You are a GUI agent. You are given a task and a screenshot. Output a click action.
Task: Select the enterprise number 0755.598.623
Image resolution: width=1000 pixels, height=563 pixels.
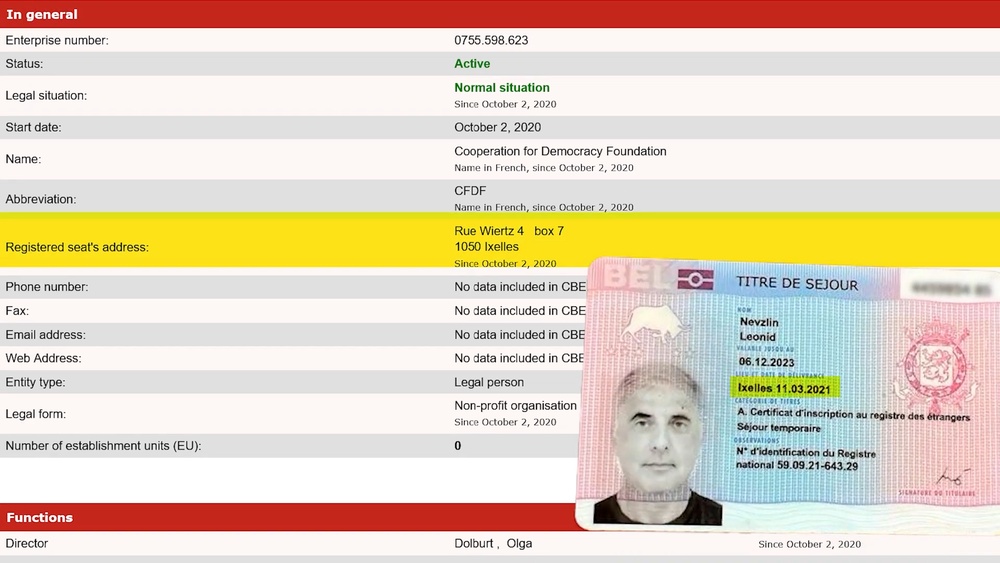click(x=491, y=40)
